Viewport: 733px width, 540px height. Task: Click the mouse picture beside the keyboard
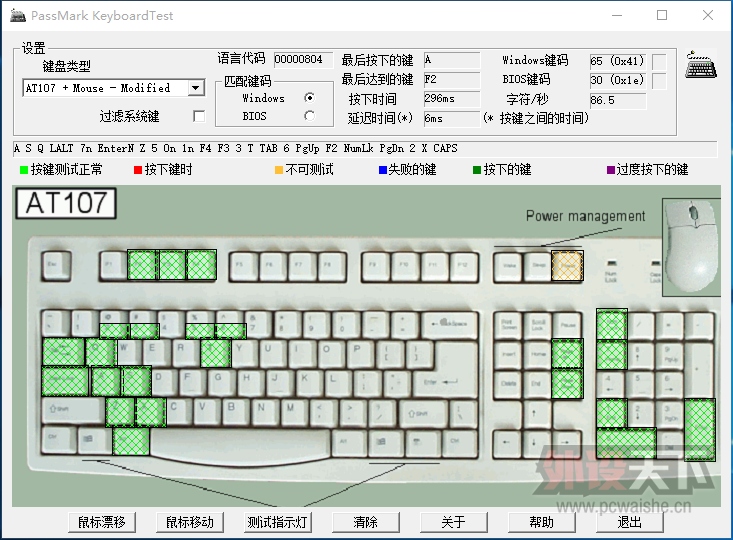click(691, 246)
